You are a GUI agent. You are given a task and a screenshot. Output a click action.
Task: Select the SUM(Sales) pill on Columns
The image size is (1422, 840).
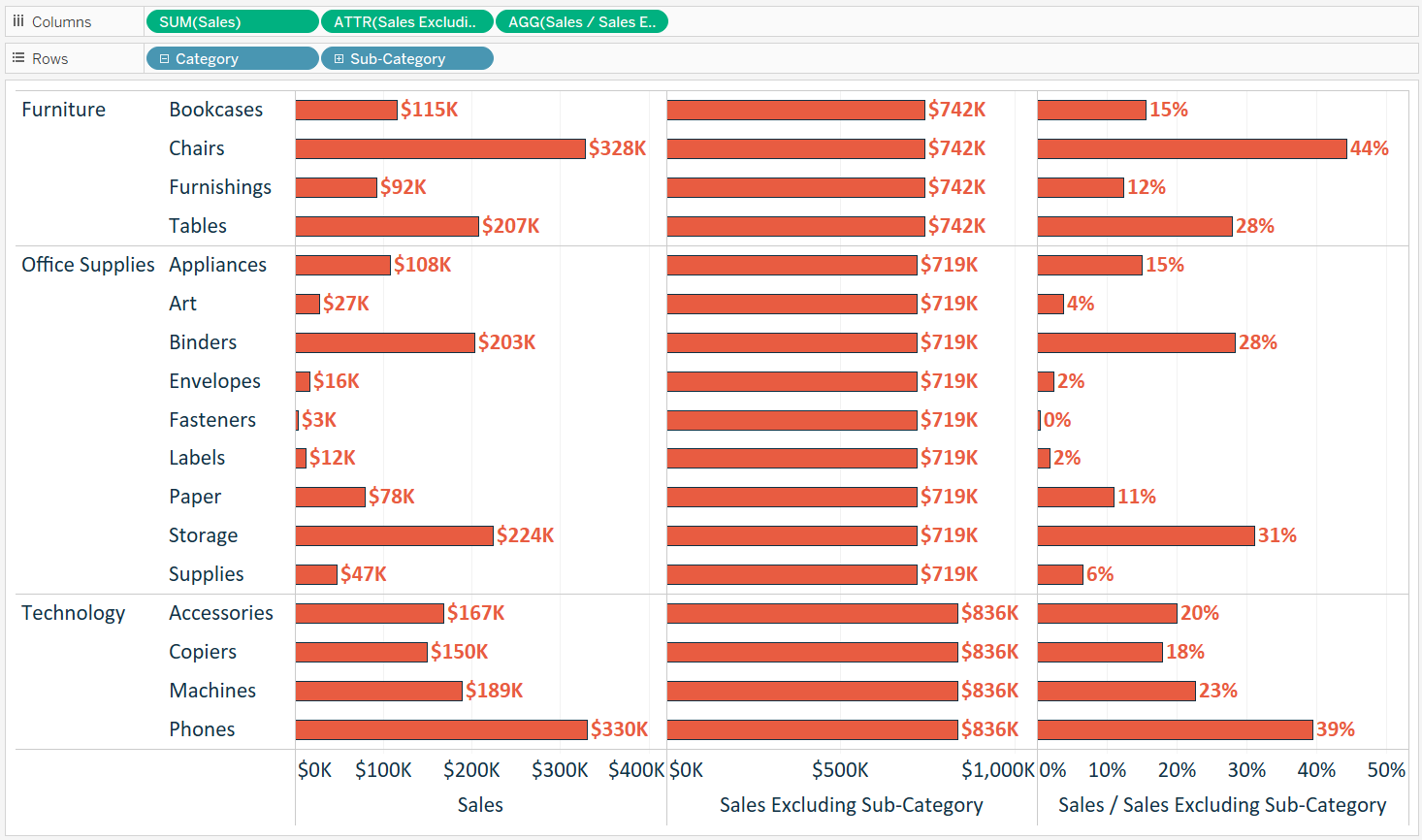click(232, 21)
